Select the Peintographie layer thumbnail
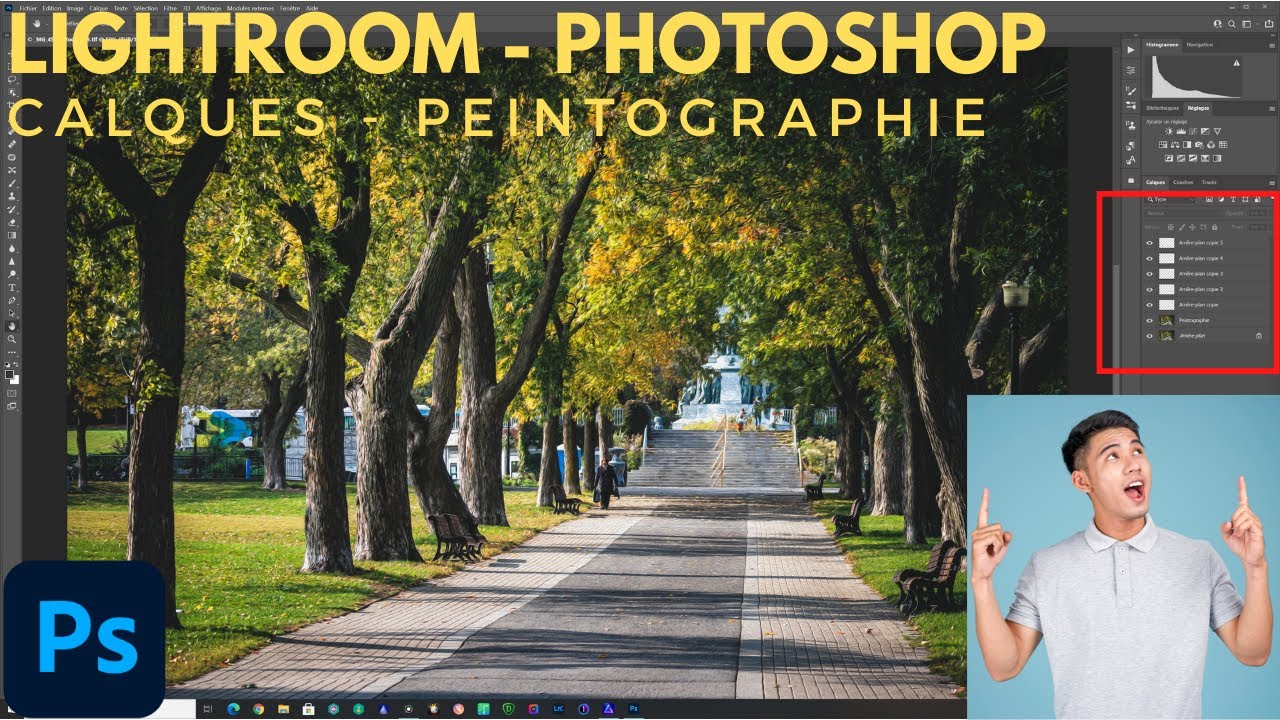This screenshot has width=1280, height=720. point(1167,320)
